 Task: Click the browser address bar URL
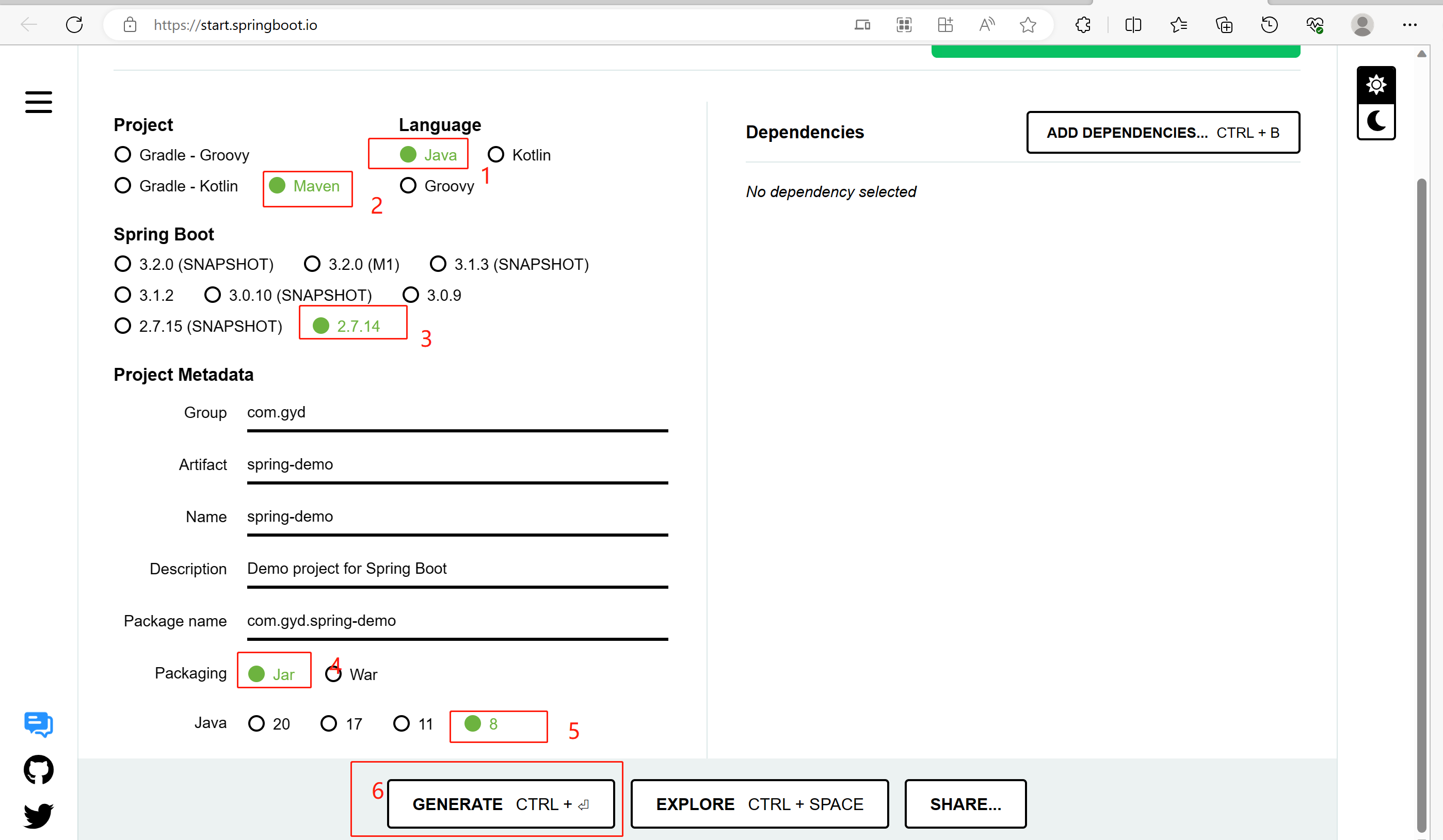tap(235, 25)
